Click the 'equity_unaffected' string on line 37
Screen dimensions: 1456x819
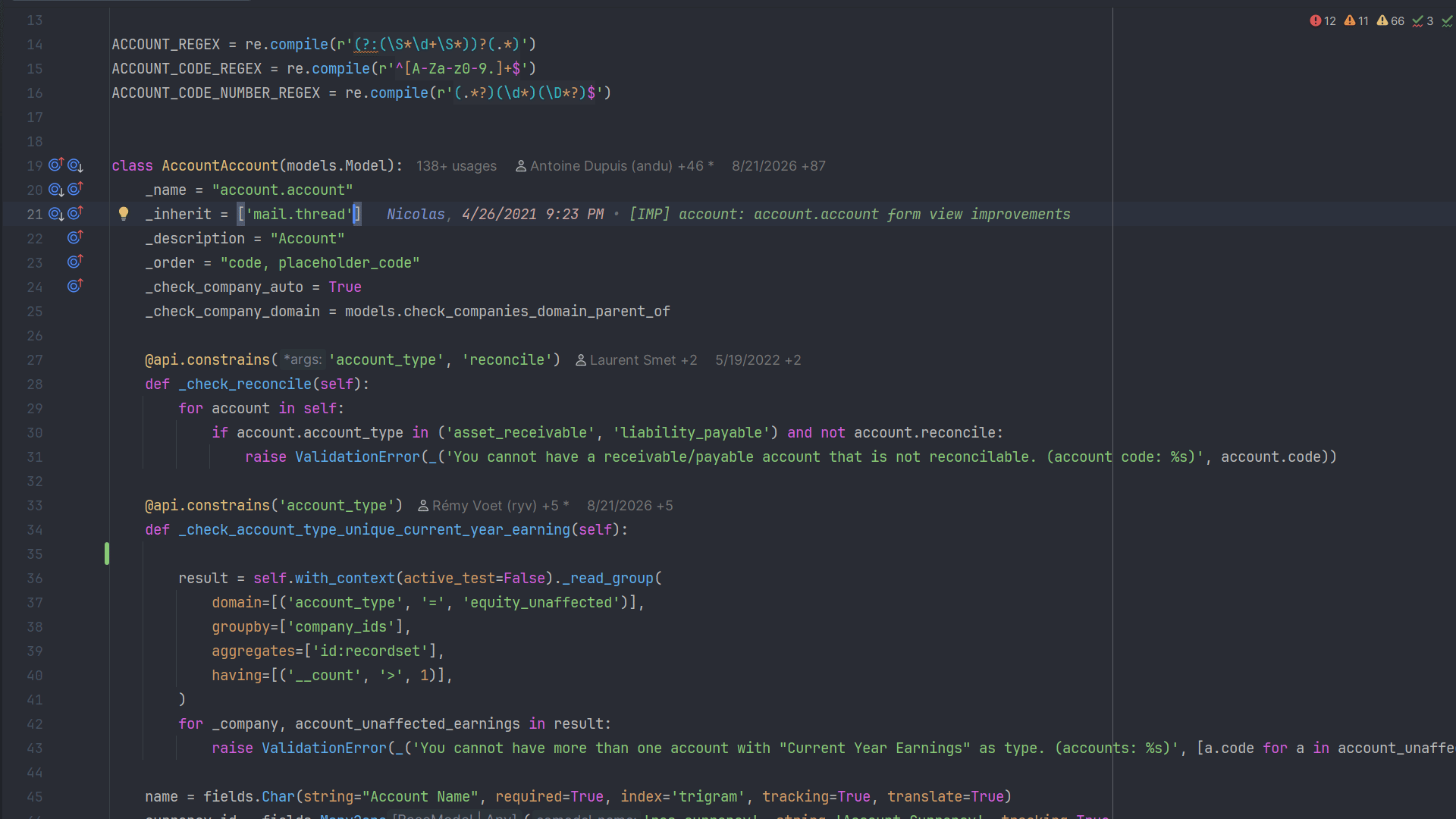pos(541,603)
